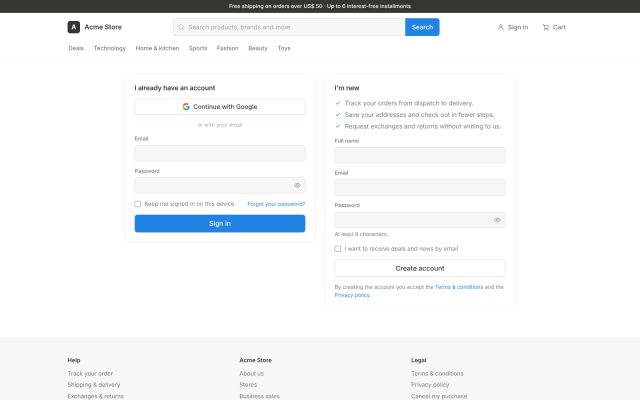Click the magnifier icon in search bar
Screen dimensions: 640x400
(x=181, y=27)
